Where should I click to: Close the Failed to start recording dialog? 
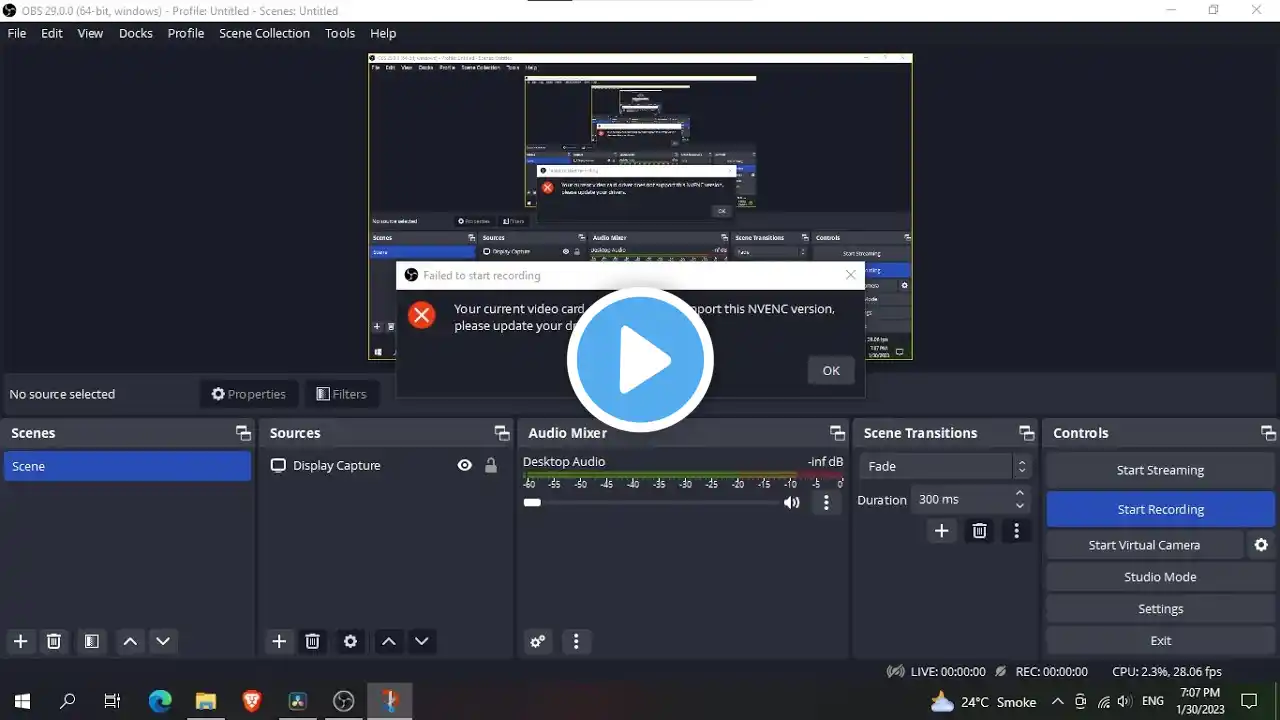pyautogui.click(x=851, y=275)
